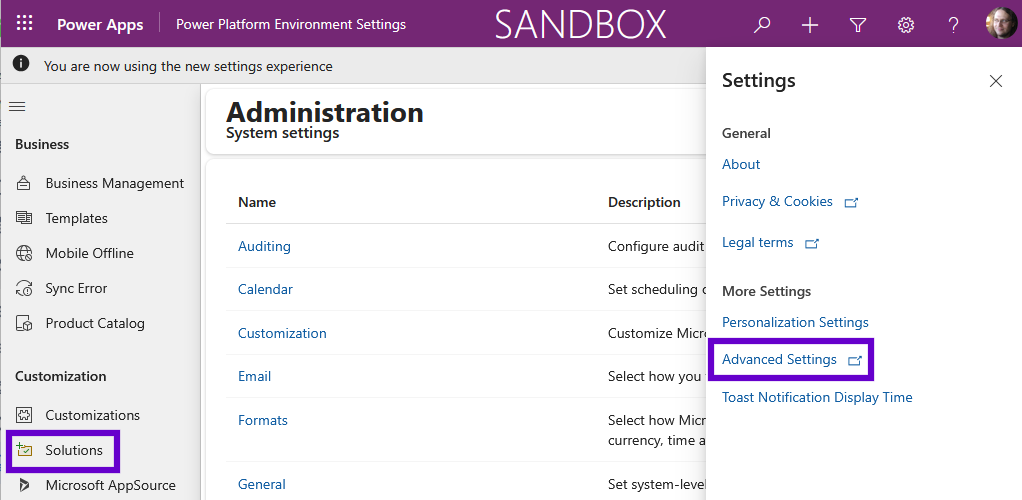The height and width of the screenshot is (500, 1022).
Task: Click the Business Management icon
Action: coord(23,183)
